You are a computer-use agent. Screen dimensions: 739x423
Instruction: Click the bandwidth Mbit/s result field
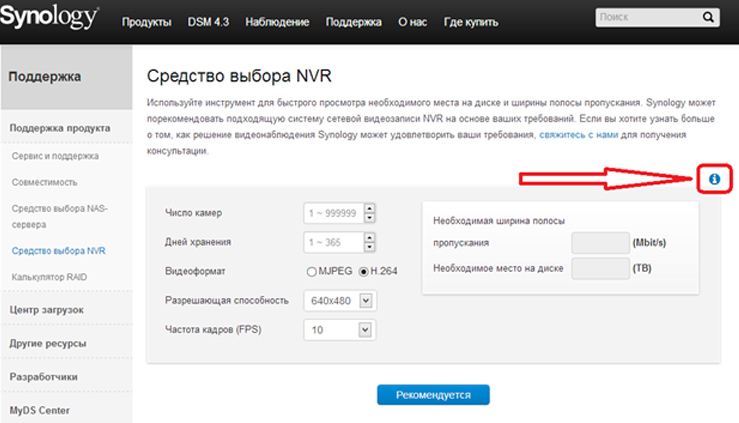(x=600, y=243)
